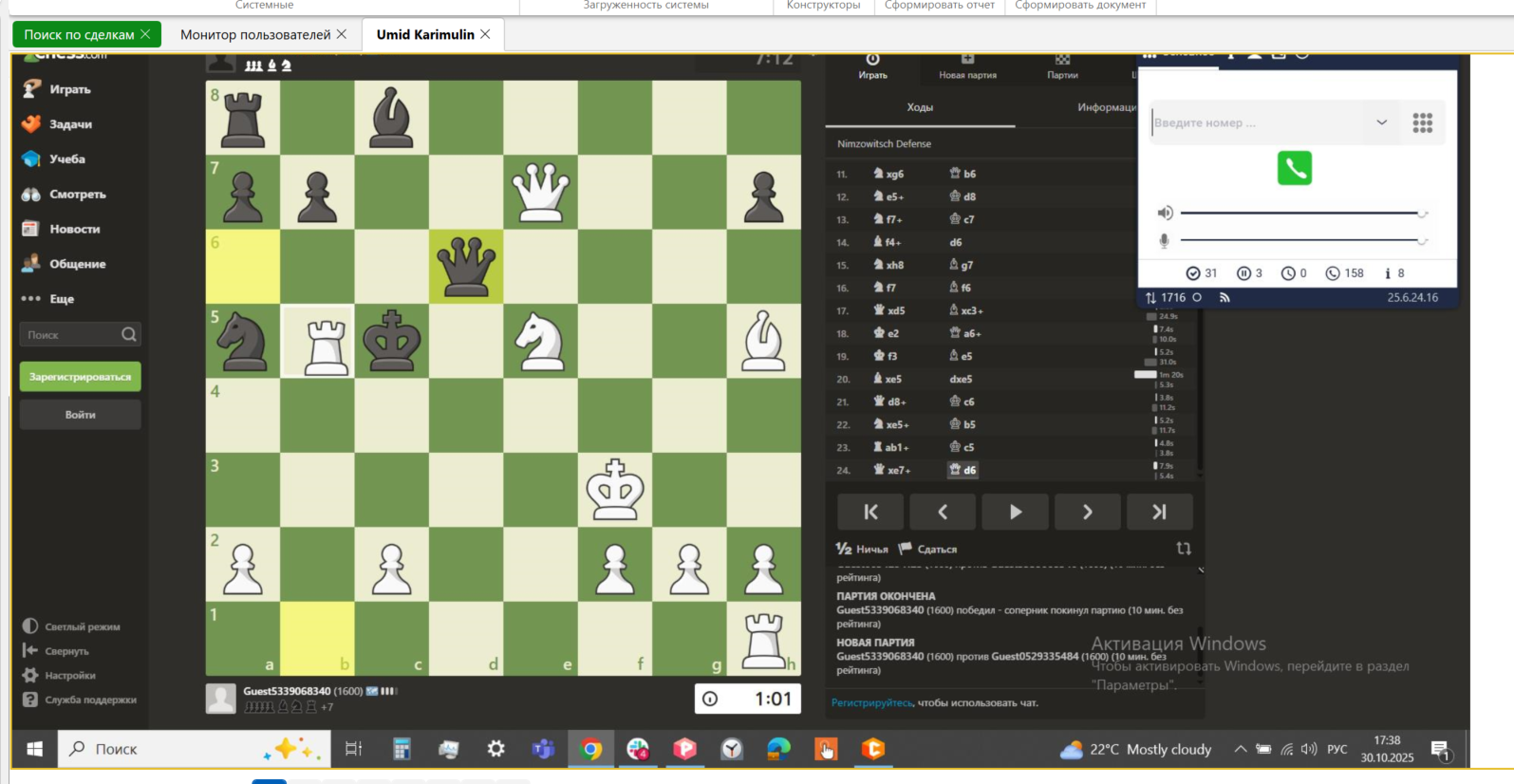Image resolution: width=1514 pixels, height=784 pixels.
Task: Open Общение section in sidebar
Action: [x=64, y=264]
